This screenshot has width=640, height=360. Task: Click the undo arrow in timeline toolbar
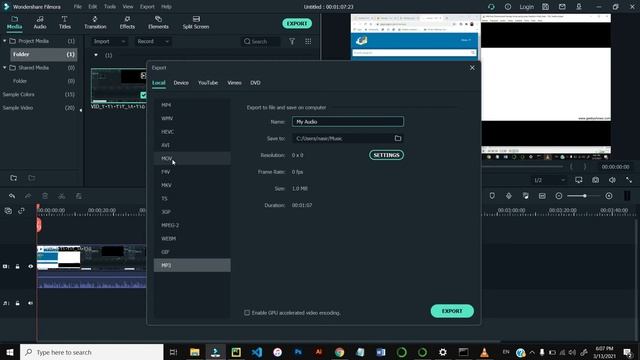click(x=12, y=196)
